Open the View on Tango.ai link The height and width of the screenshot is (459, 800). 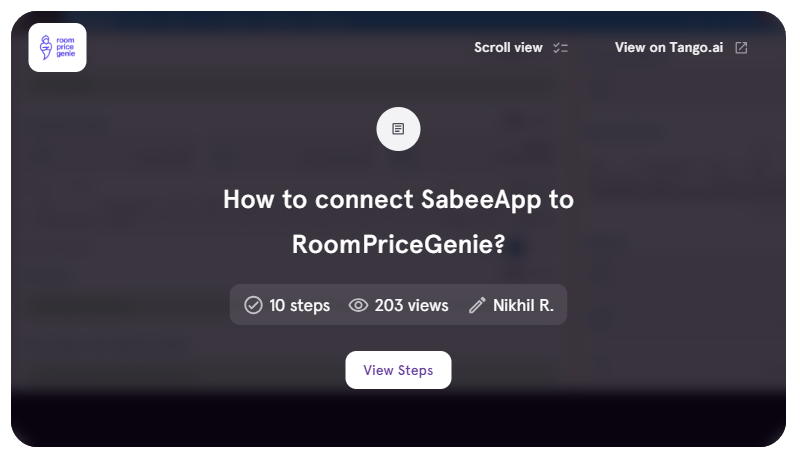(668, 48)
